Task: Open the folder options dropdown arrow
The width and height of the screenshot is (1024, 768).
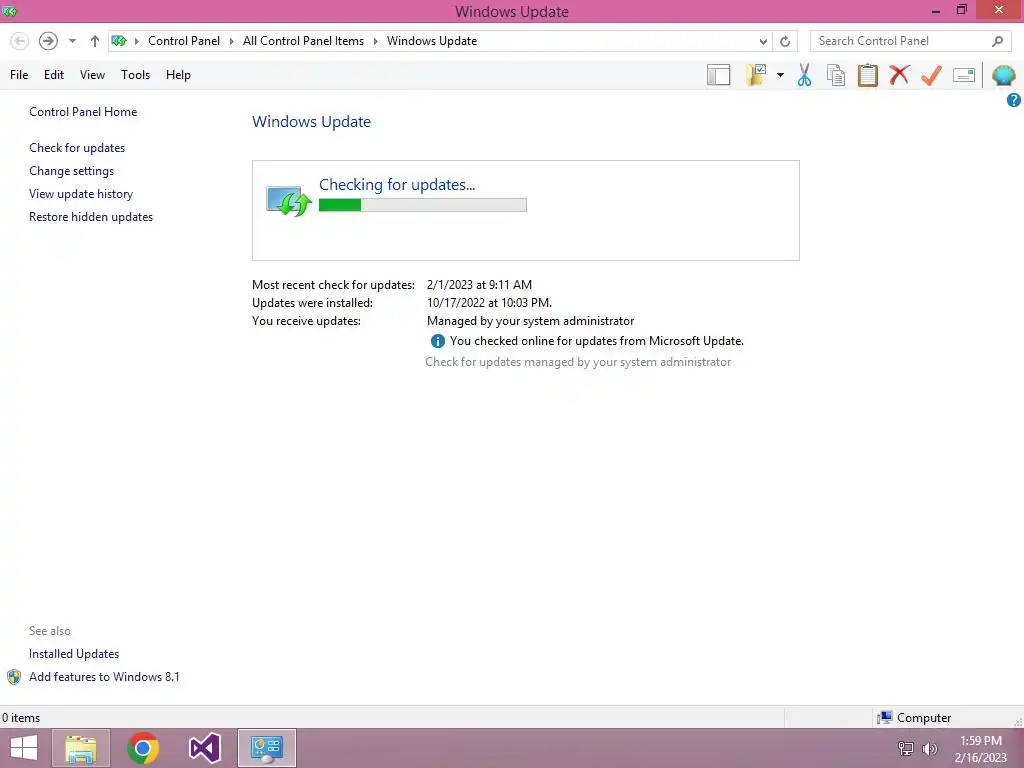Action: 780,75
